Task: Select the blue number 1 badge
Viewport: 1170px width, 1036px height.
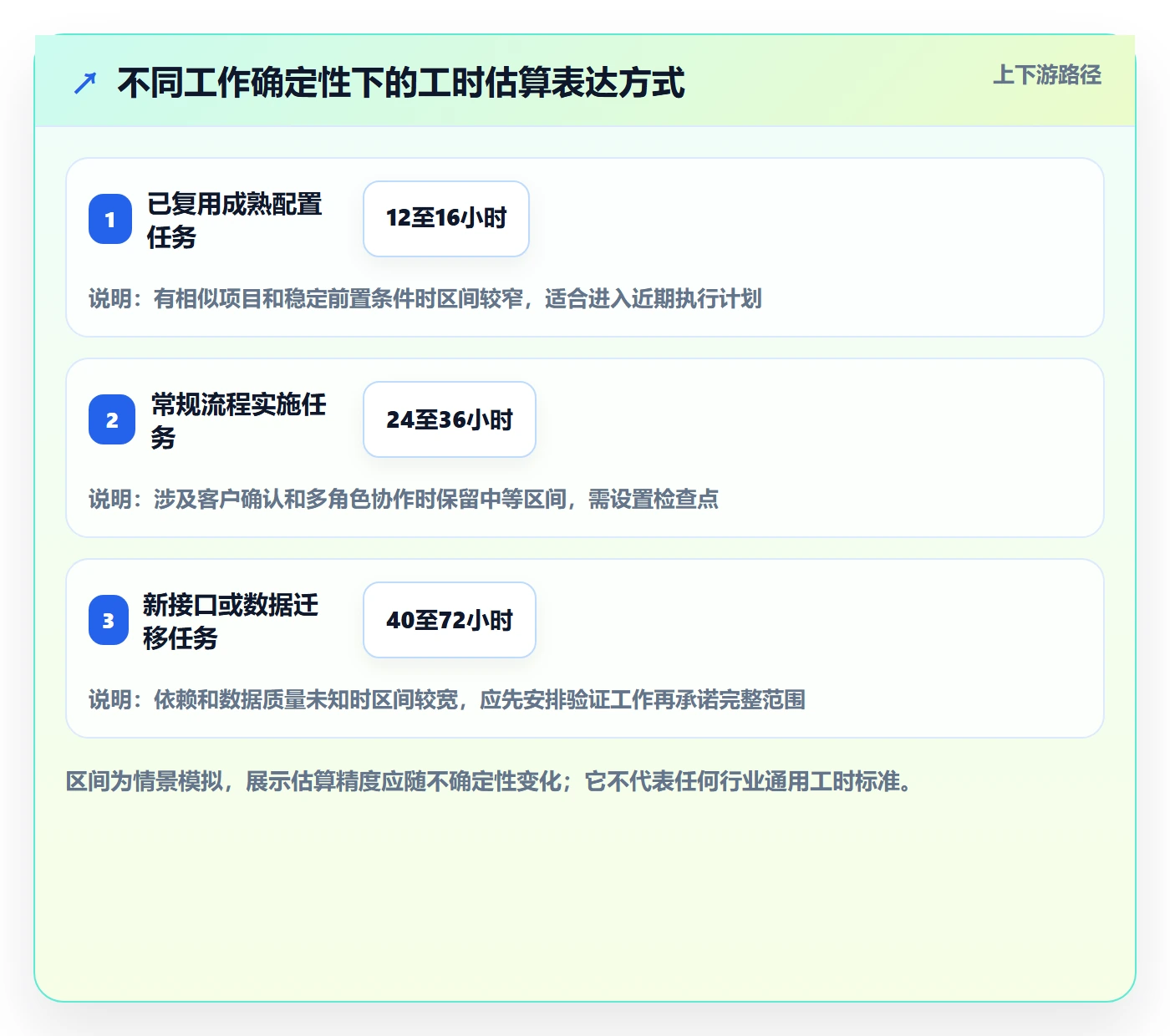Action: tap(110, 219)
